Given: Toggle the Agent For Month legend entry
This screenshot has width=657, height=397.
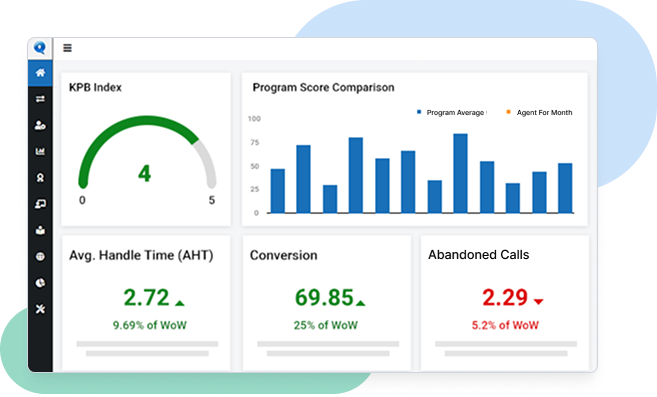Looking at the screenshot, I should point(540,112).
